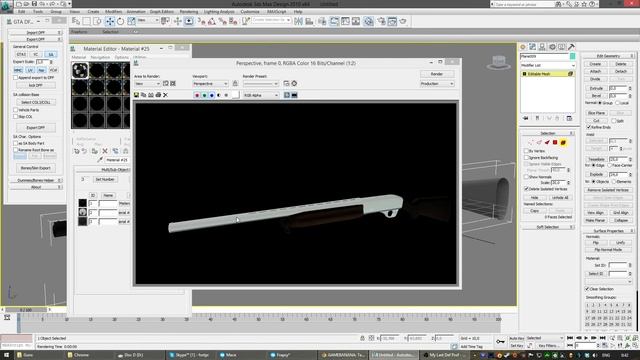
Task: Enable the green channel in render window
Action: pos(204,95)
